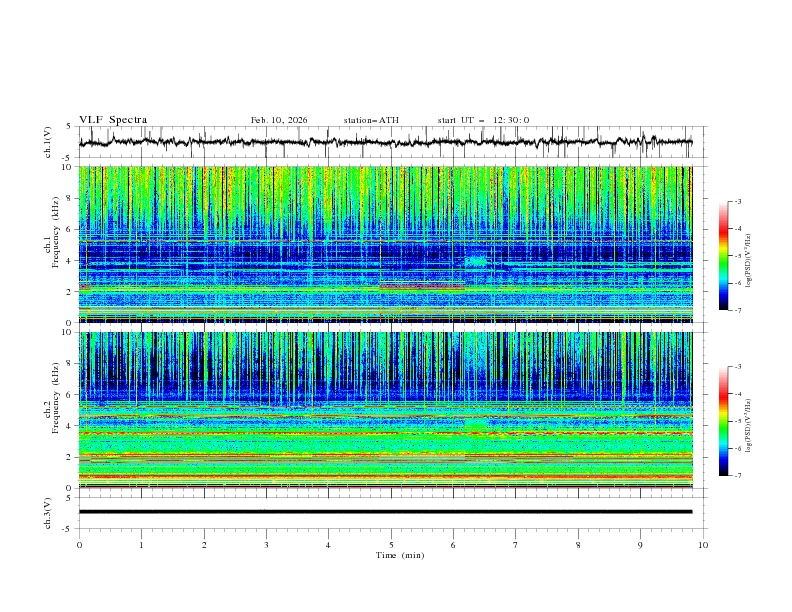
Task: Click the log(PSD) label beside ch.1 colorbar
Action: click(749, 261)
